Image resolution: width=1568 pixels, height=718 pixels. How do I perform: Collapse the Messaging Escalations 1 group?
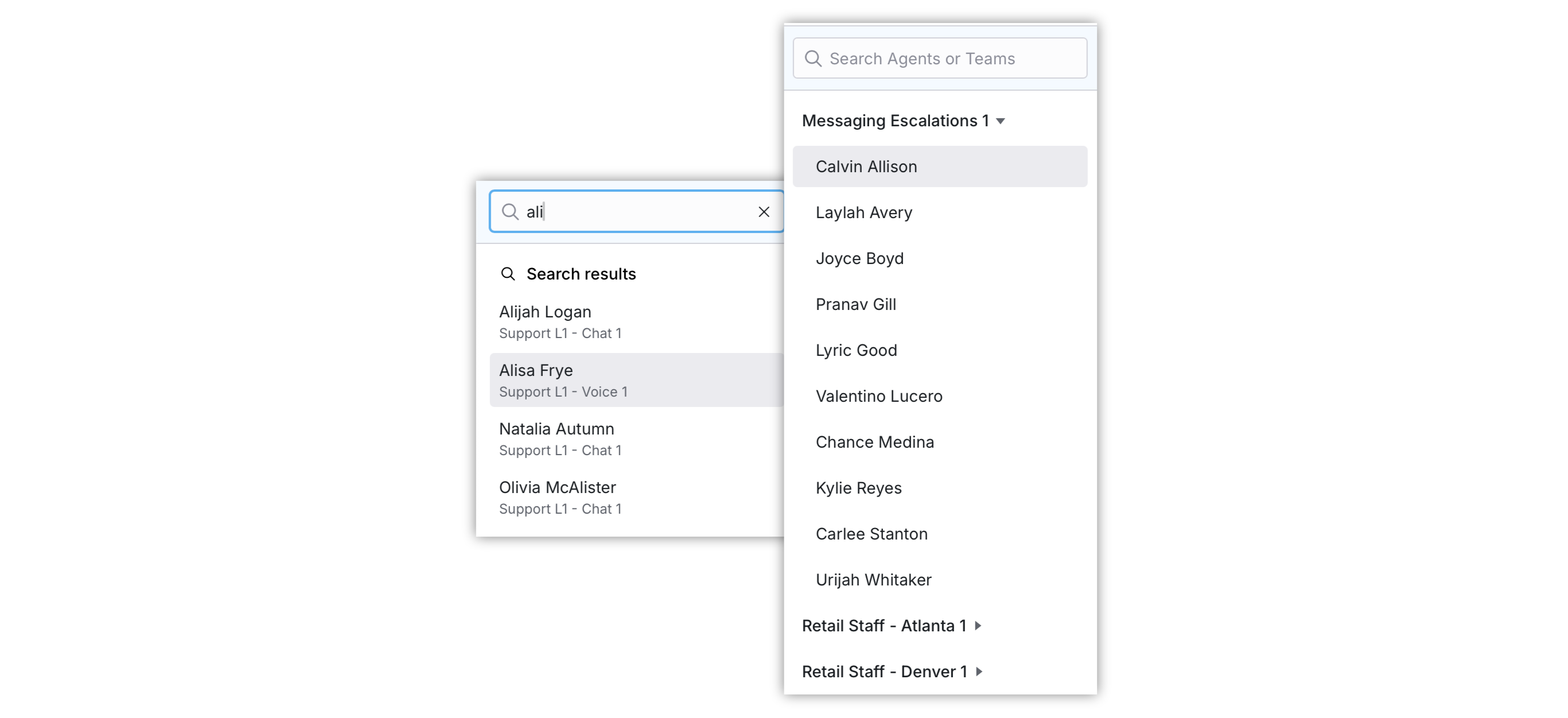tap(999, 121)
